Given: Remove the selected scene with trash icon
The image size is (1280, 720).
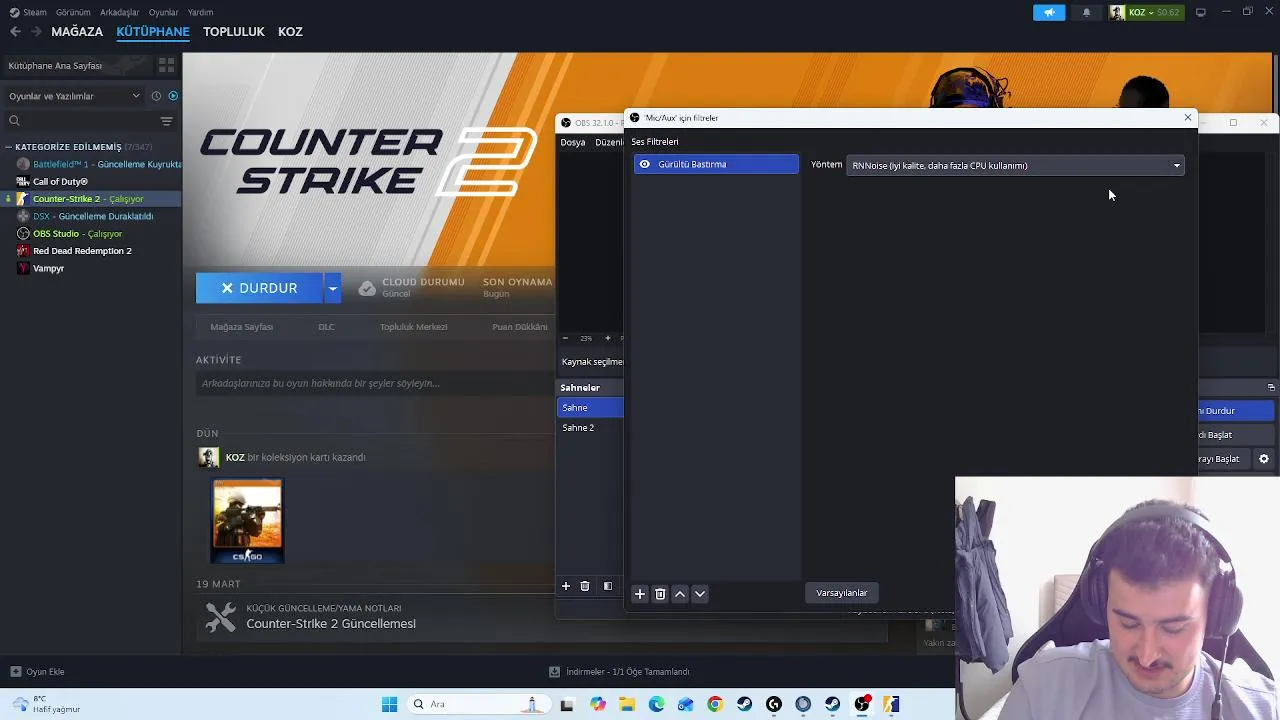Looking at the screenshot, I should [x=585, y=586].
